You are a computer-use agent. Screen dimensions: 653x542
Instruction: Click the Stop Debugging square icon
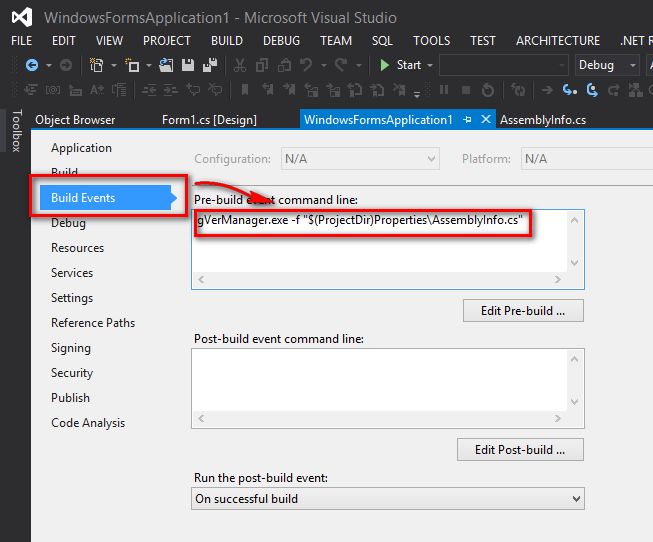[466, 90]
